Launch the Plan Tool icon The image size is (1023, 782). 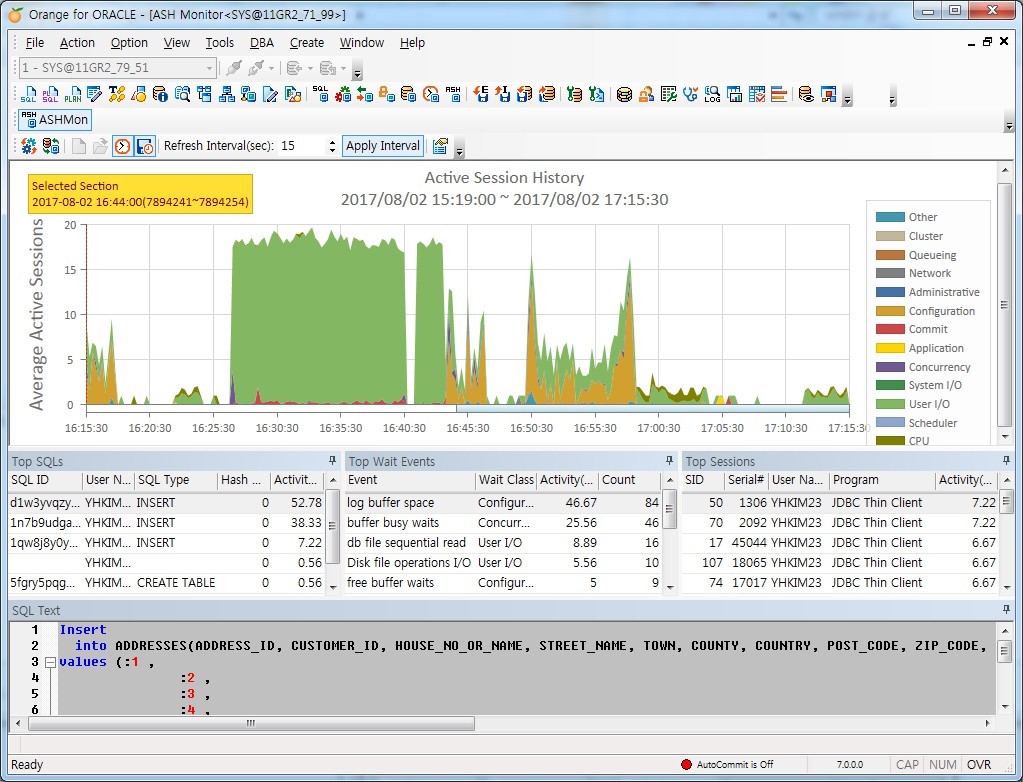[x=72, y=95]
